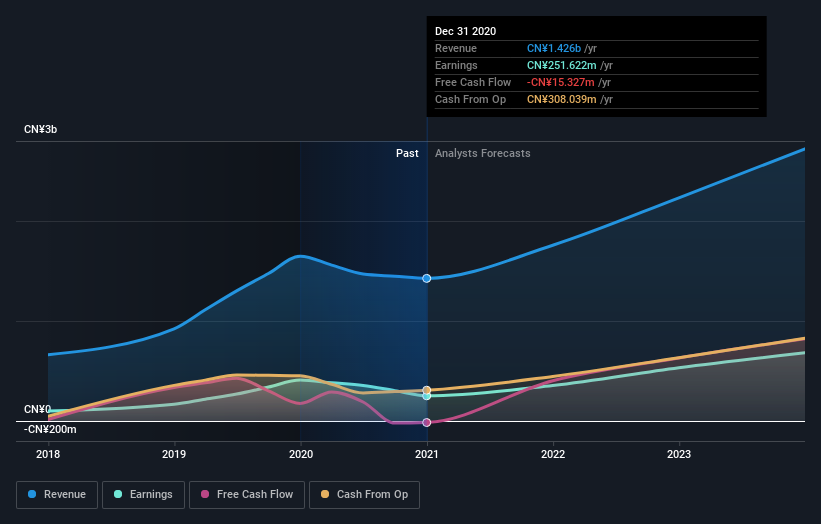
Task: Click the Analysts Forecasts label
Action: pyautogui.click(x=483, y=153)
